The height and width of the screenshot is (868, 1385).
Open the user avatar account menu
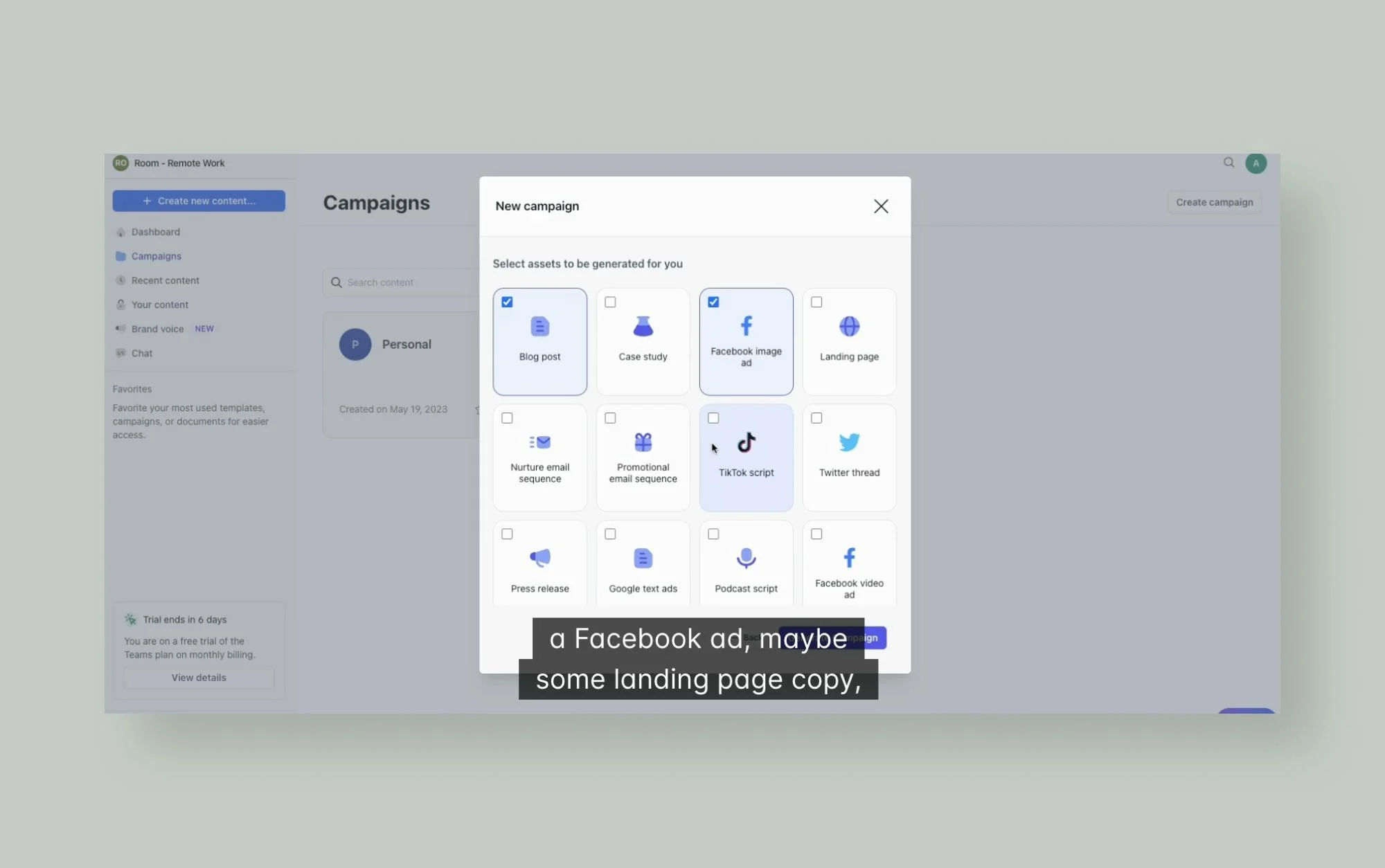click(1256, 163)
